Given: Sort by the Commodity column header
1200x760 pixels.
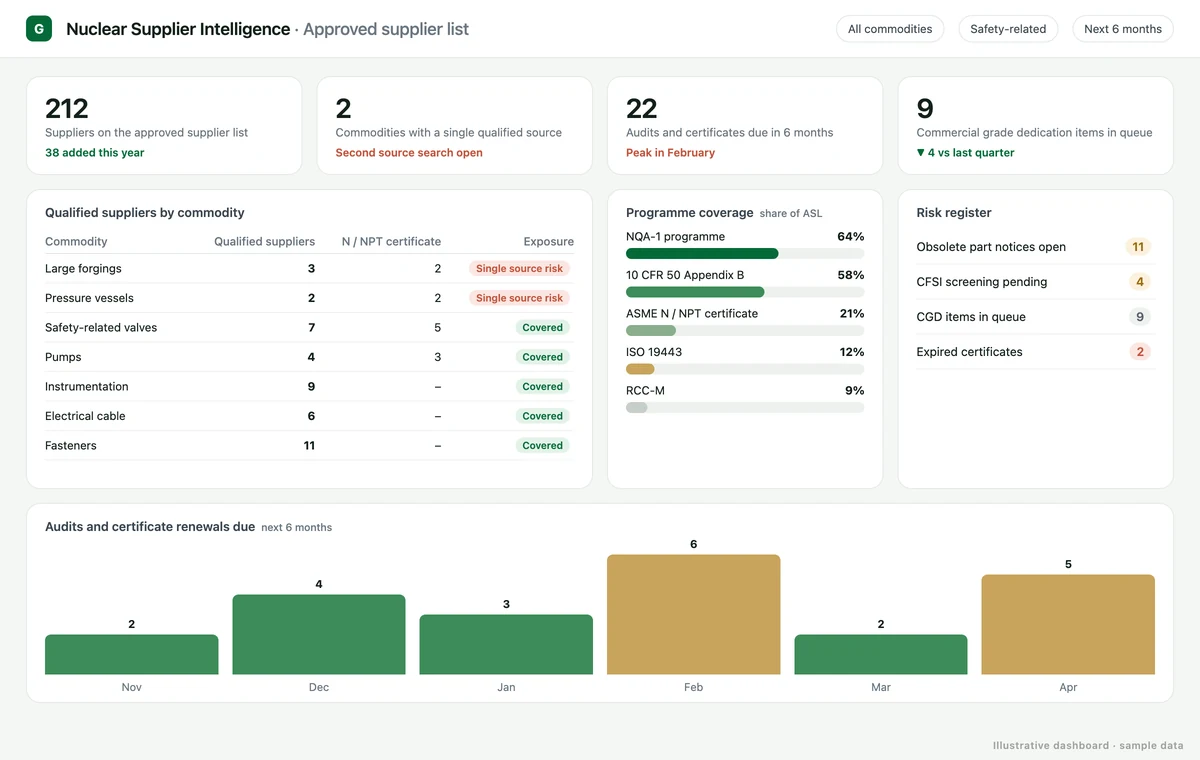Looking at the screenshot, I should (x=76, y=241).
